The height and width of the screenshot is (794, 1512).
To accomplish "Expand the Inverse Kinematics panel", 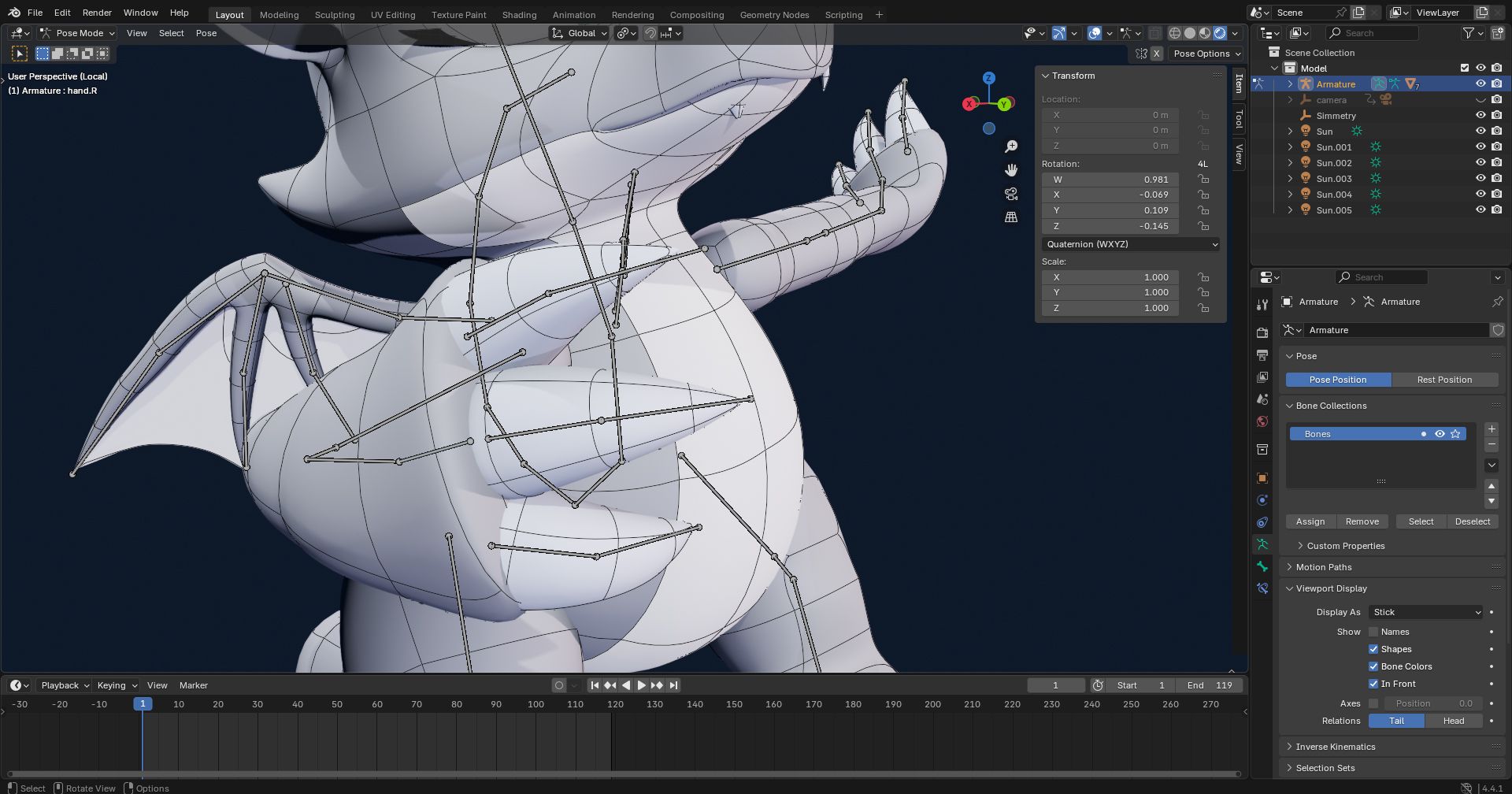I will pos(1335,747).
